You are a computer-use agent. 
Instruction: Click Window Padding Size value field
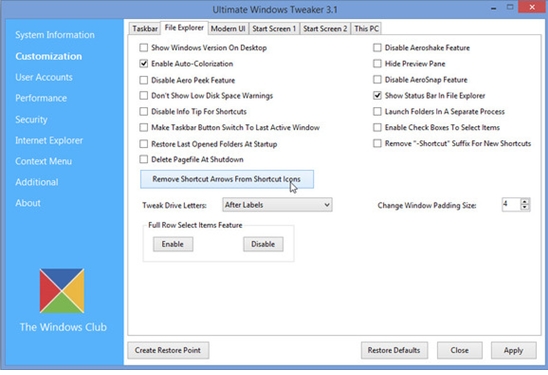(511, 205)
